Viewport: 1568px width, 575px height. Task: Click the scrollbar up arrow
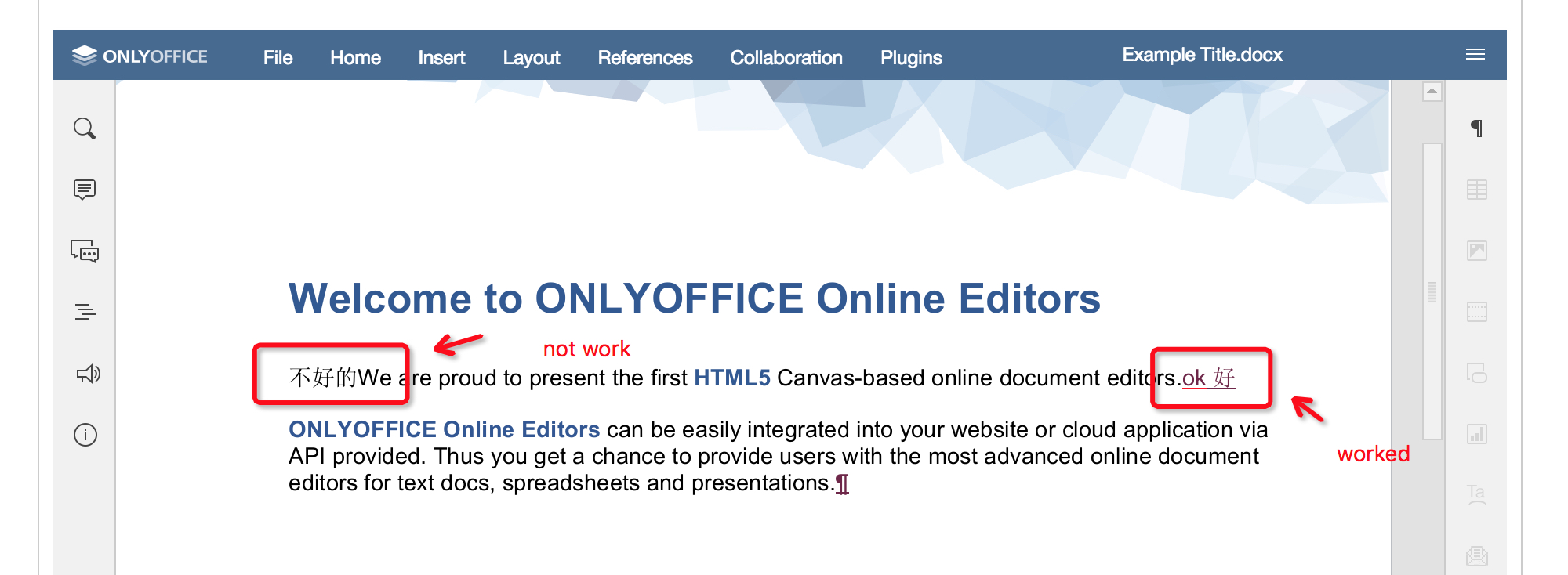point(1432,92)
